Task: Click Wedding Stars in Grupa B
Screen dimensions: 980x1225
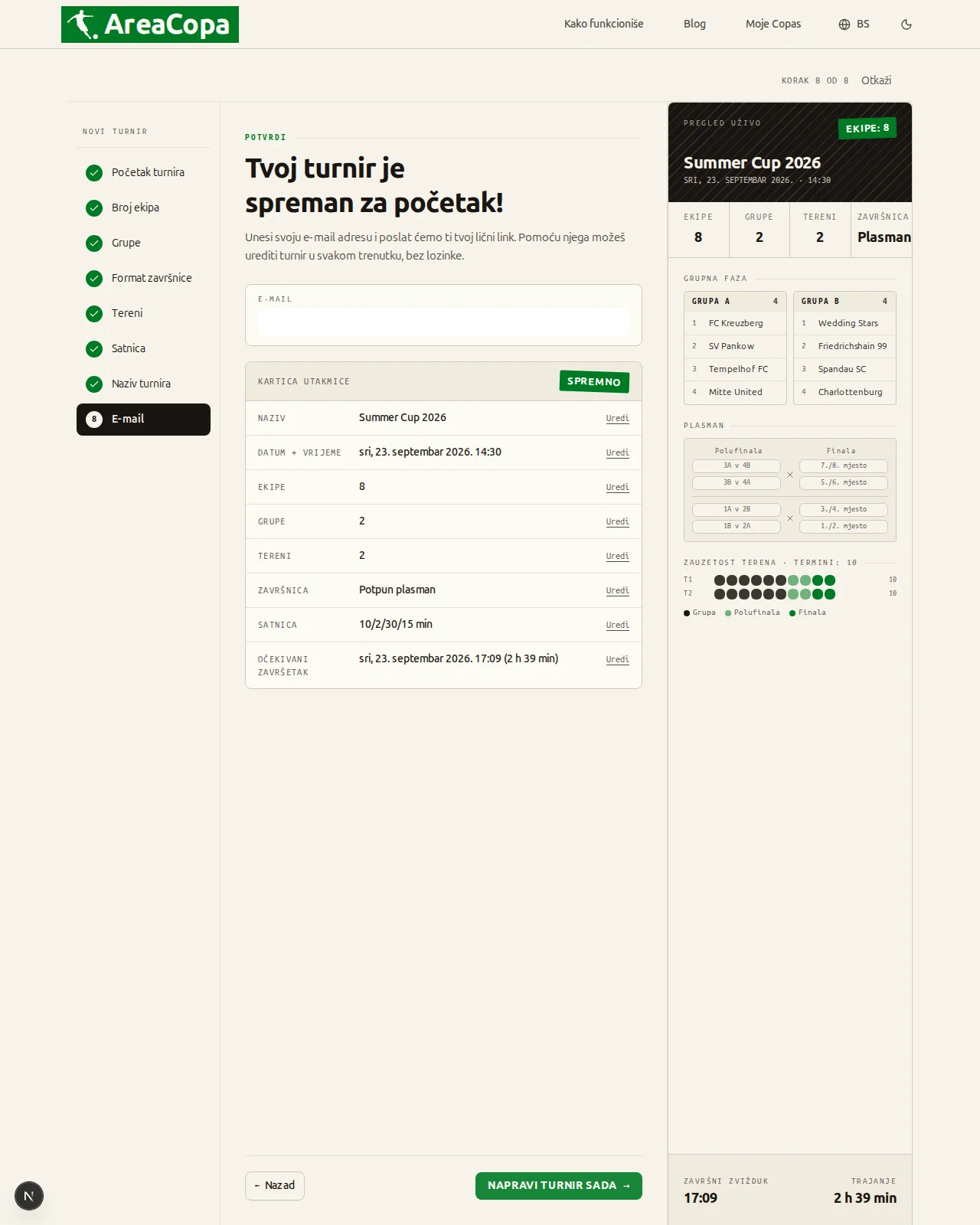Action: point(844,323)
